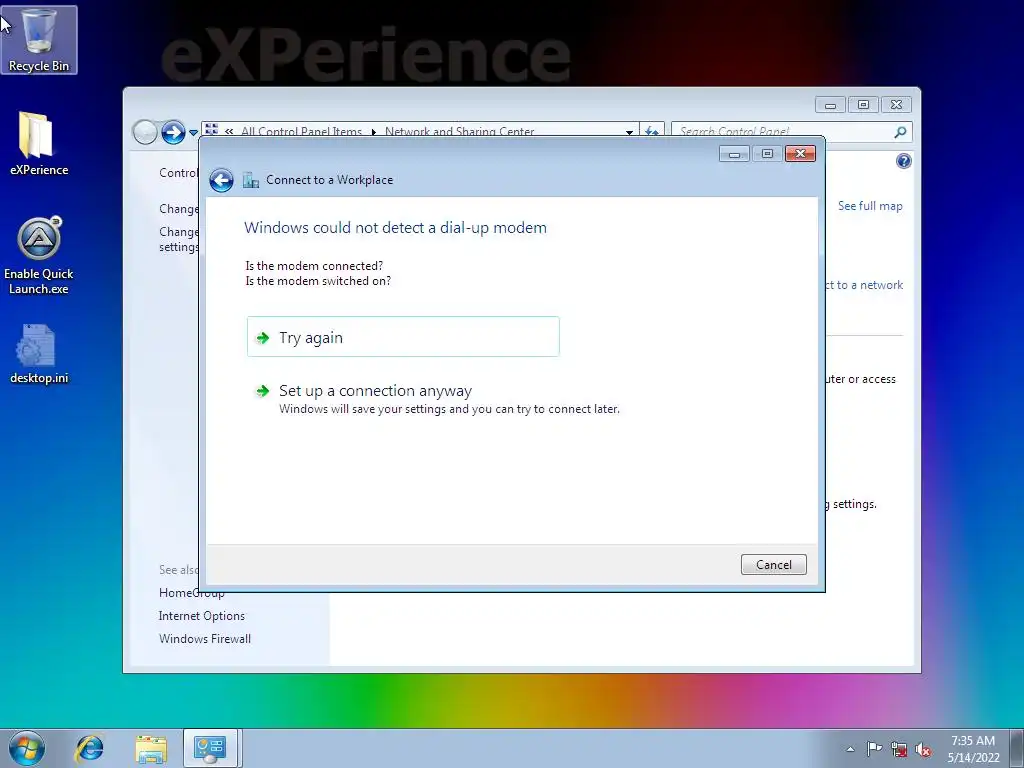Close the Connect to a Workplace dialog
This screenshot has width=1024, height=768.
point(800,153)
